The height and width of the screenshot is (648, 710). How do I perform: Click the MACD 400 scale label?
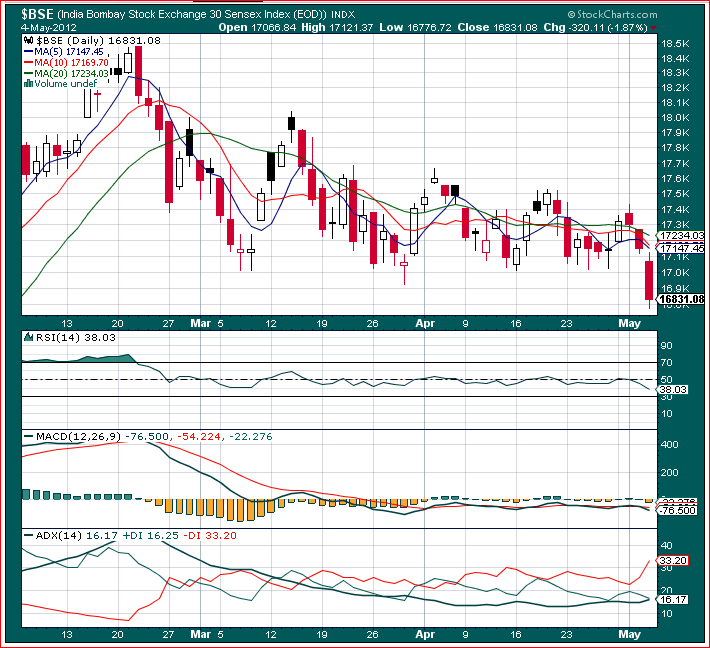pos(669,444)
